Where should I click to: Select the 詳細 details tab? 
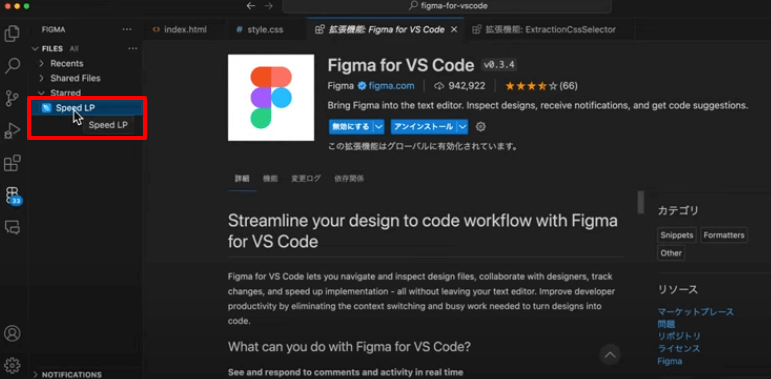coord(242,179)
